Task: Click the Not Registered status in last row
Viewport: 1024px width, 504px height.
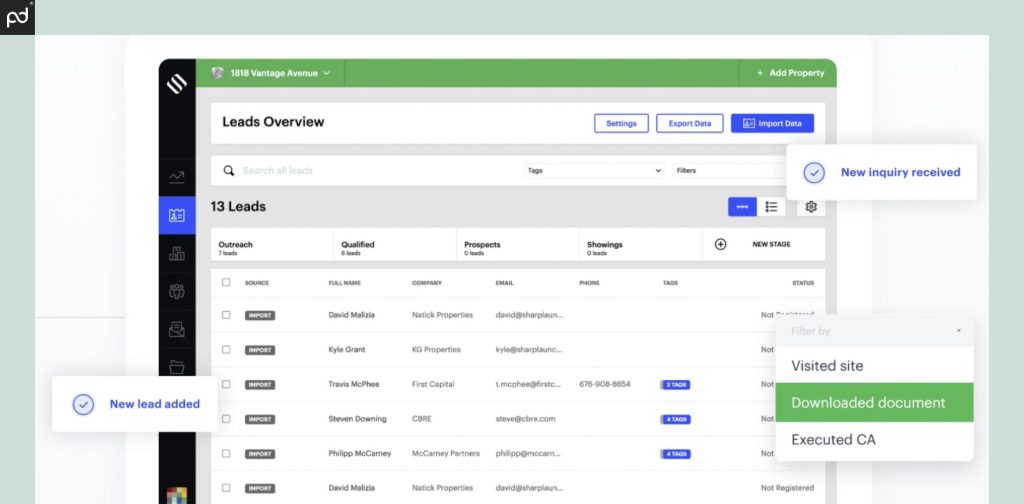Action: (788, 488)
